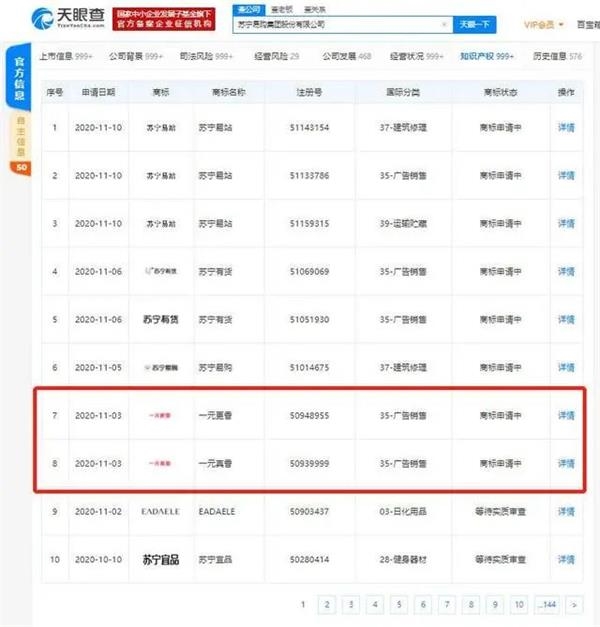Open the 历史信息 section tab
The image size is (600, 627).
(557, 56)
